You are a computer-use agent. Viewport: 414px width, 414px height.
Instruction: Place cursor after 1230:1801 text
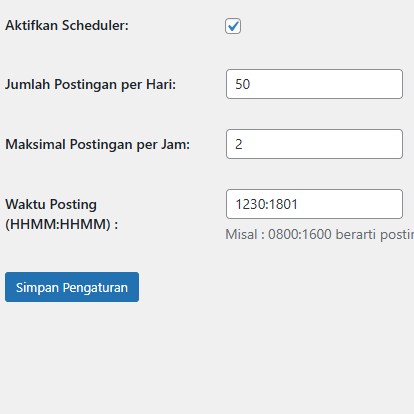[299, 204]
